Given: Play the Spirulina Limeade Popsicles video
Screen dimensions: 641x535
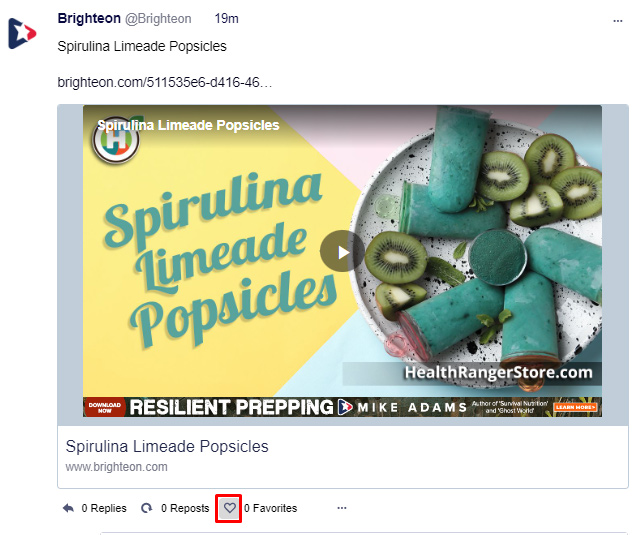Looking at the screenshot, I should [342, 252].
